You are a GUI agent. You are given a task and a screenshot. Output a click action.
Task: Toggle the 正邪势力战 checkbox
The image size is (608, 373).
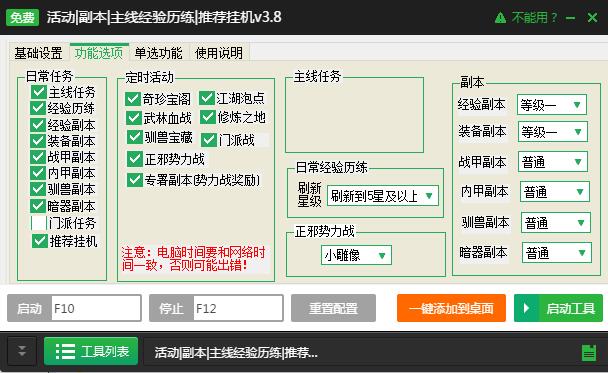tap(135, 159)
